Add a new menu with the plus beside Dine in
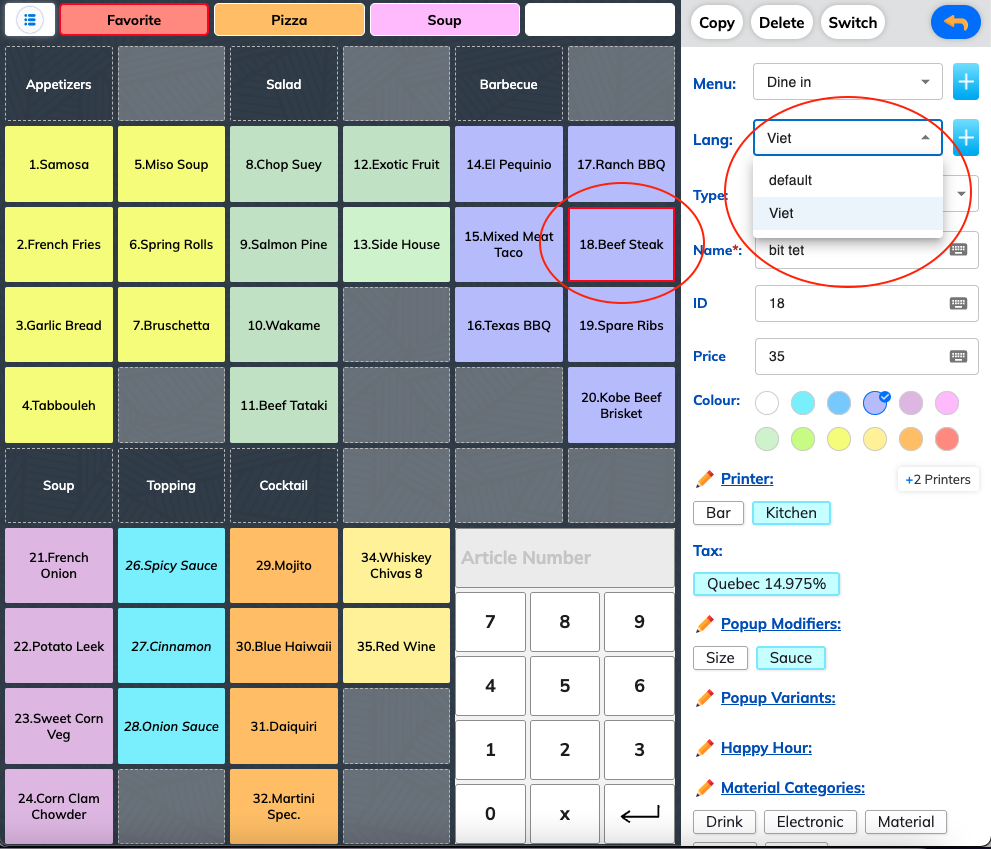This screenshot has width=991, height=849. pos(966,82)
